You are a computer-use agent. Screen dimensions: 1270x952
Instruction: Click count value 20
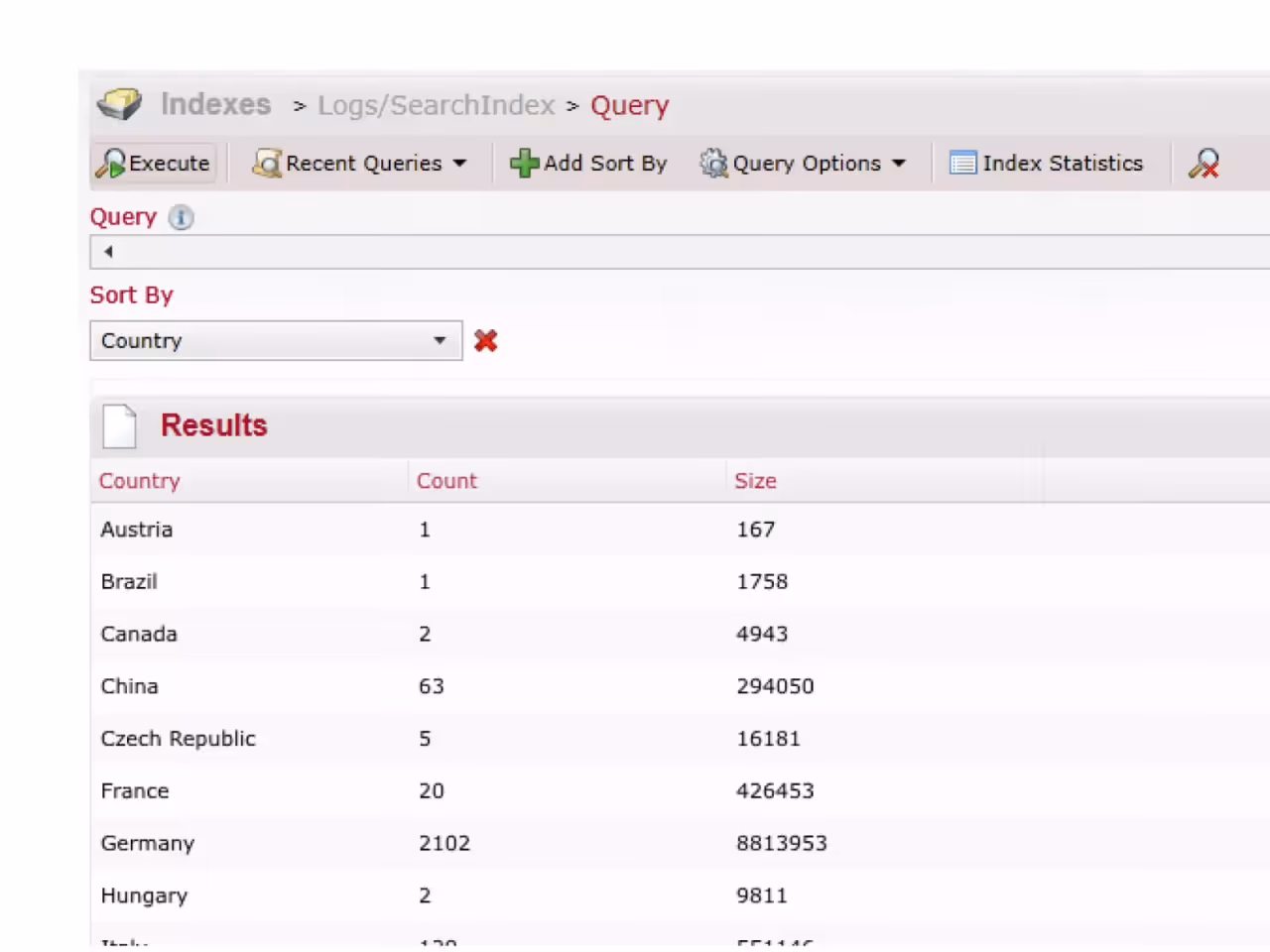click(432, 791)
